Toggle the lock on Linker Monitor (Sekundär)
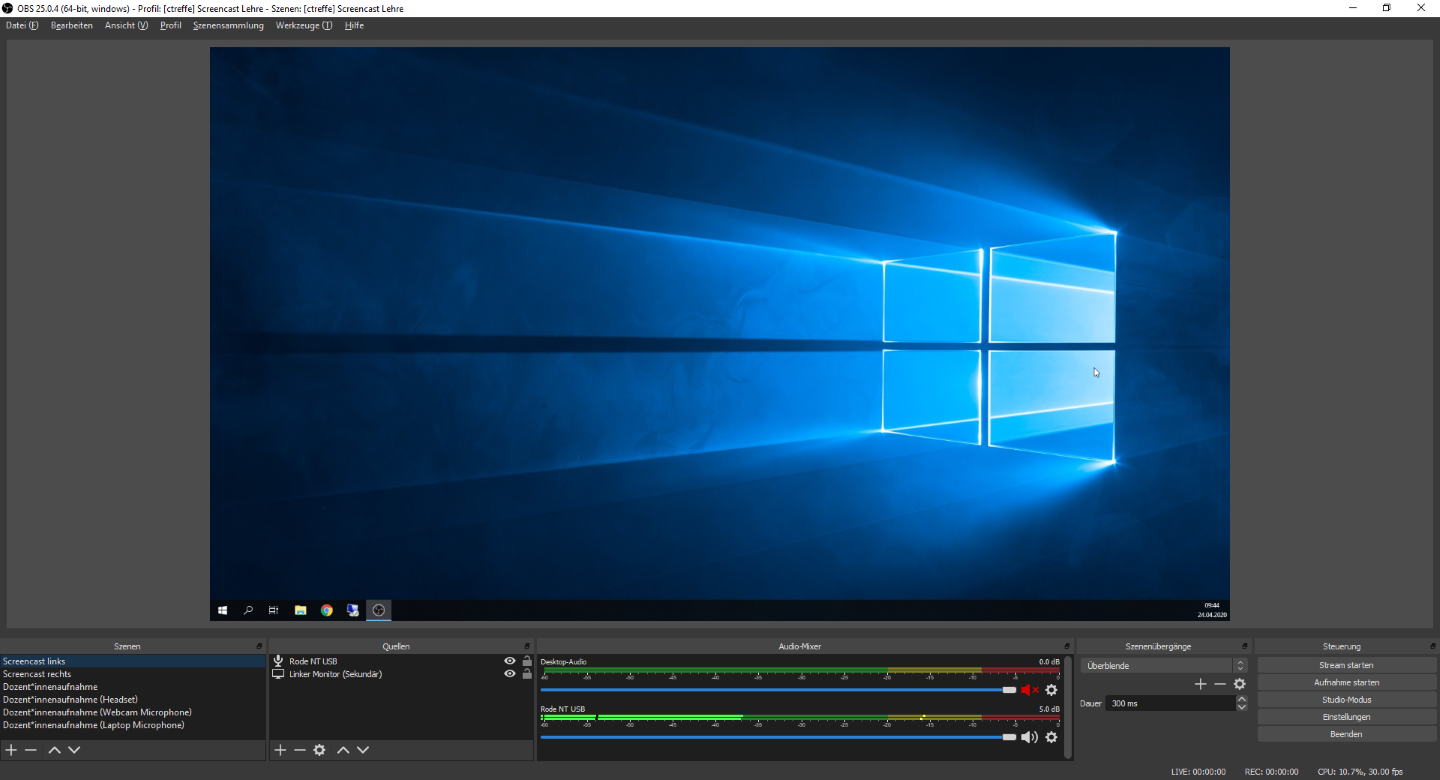 [527, 674]
